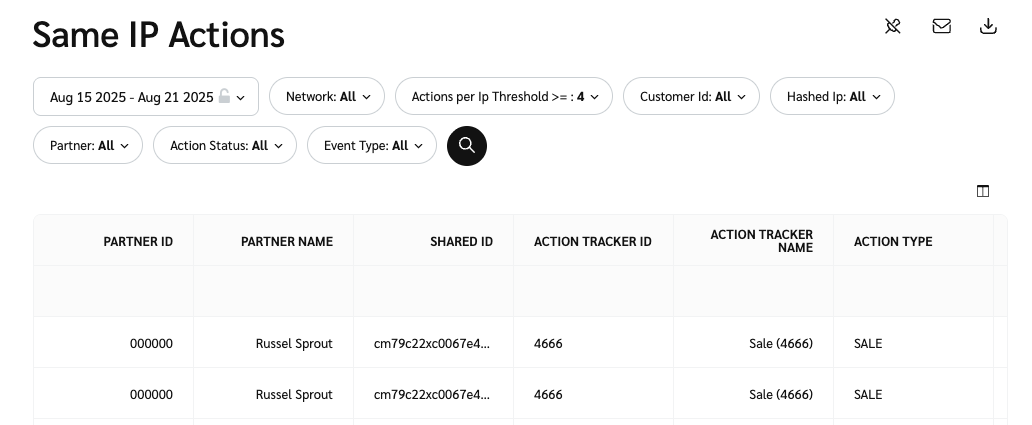Select first row's Russel Sprout cell

pyautogui.click(x=294, y=344)
